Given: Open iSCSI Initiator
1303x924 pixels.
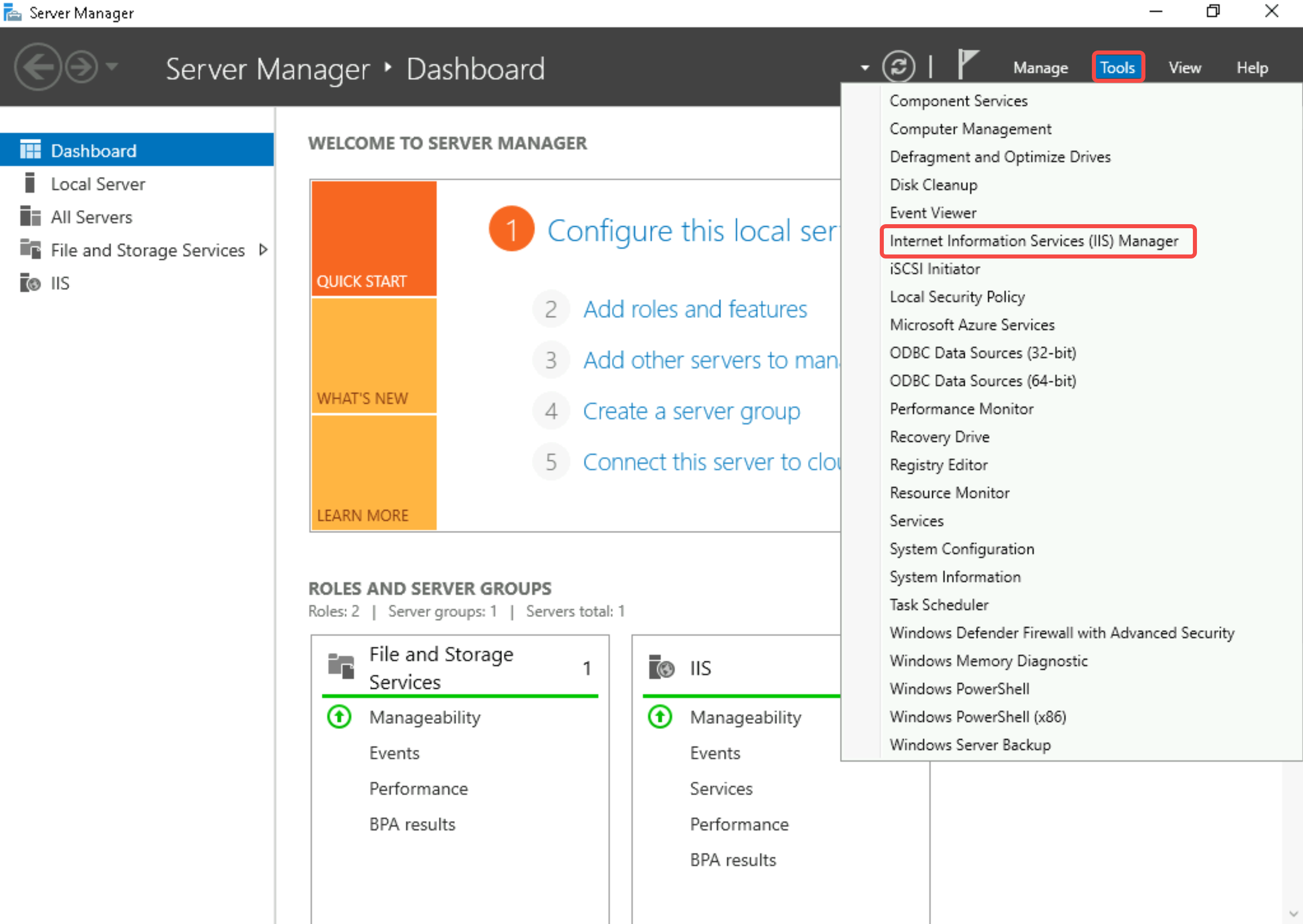Looking at the screenshot, I should [934, 269].
